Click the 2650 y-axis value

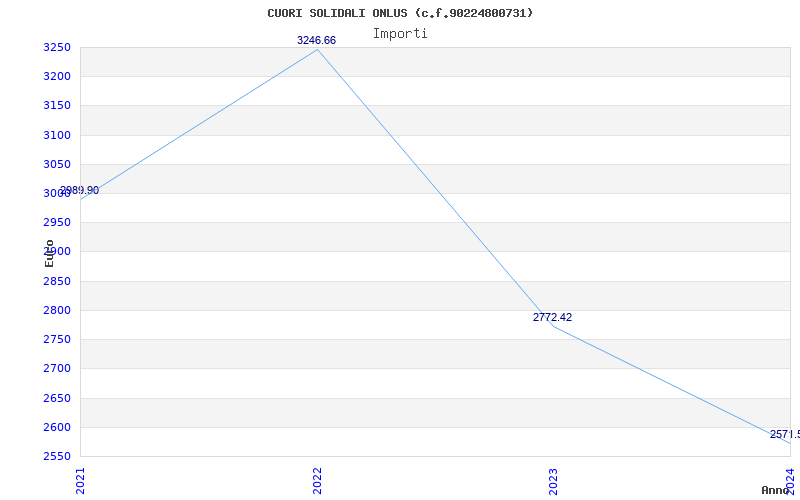57,398
